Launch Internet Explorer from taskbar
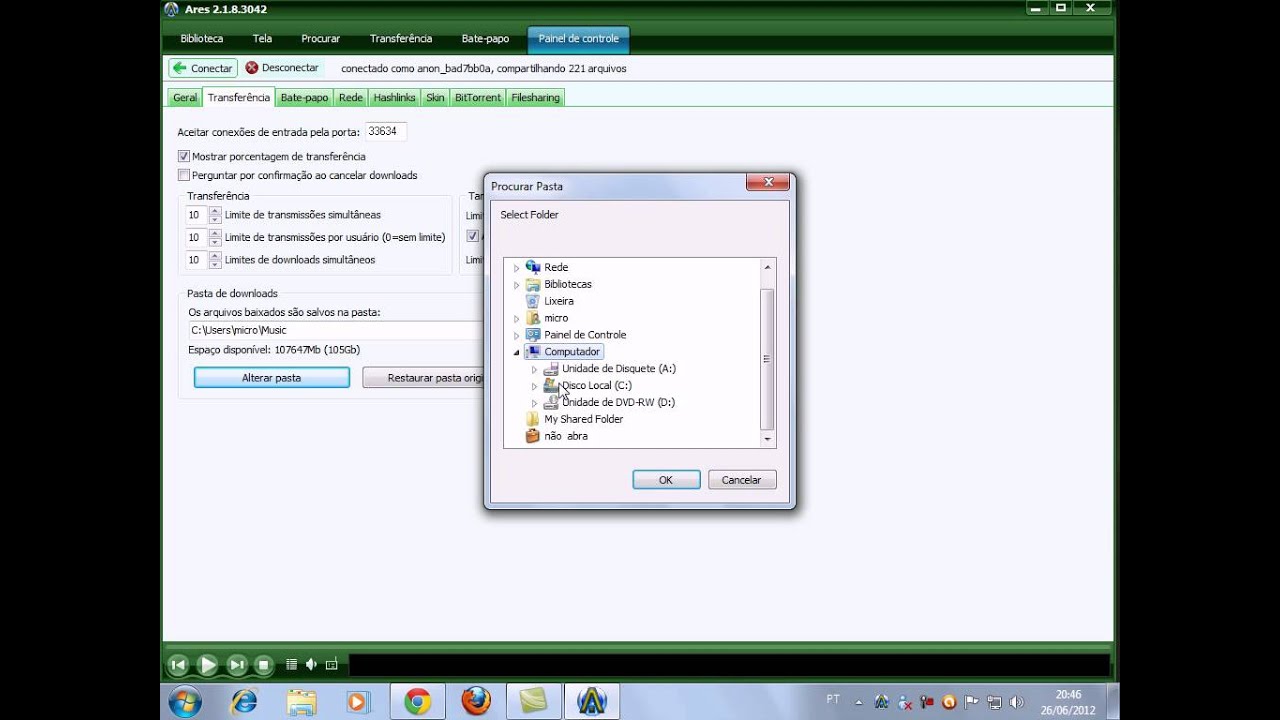The width and height of the screenshot is (1280, 720). pos(243,702)
